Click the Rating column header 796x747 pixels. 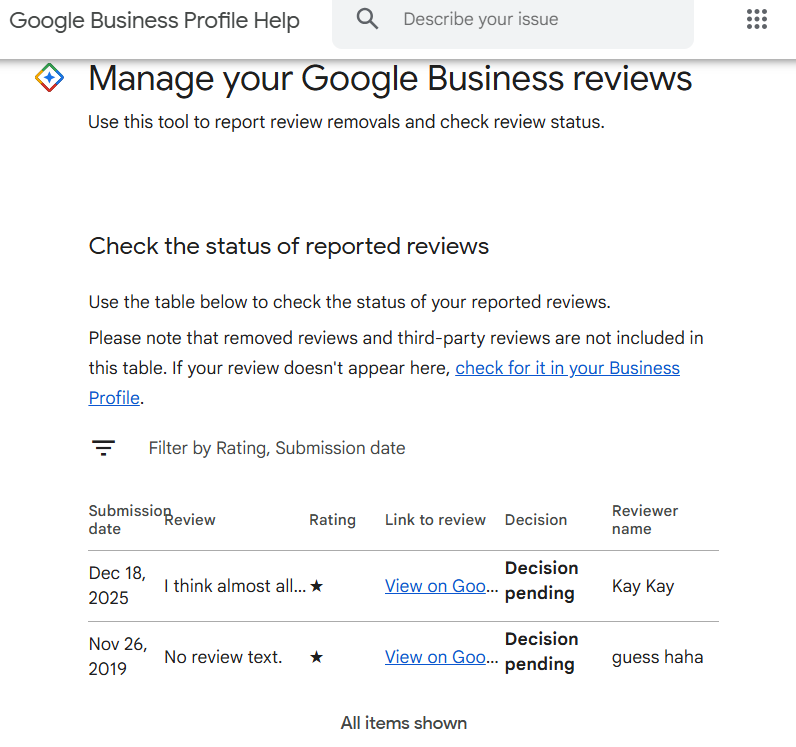332,520
